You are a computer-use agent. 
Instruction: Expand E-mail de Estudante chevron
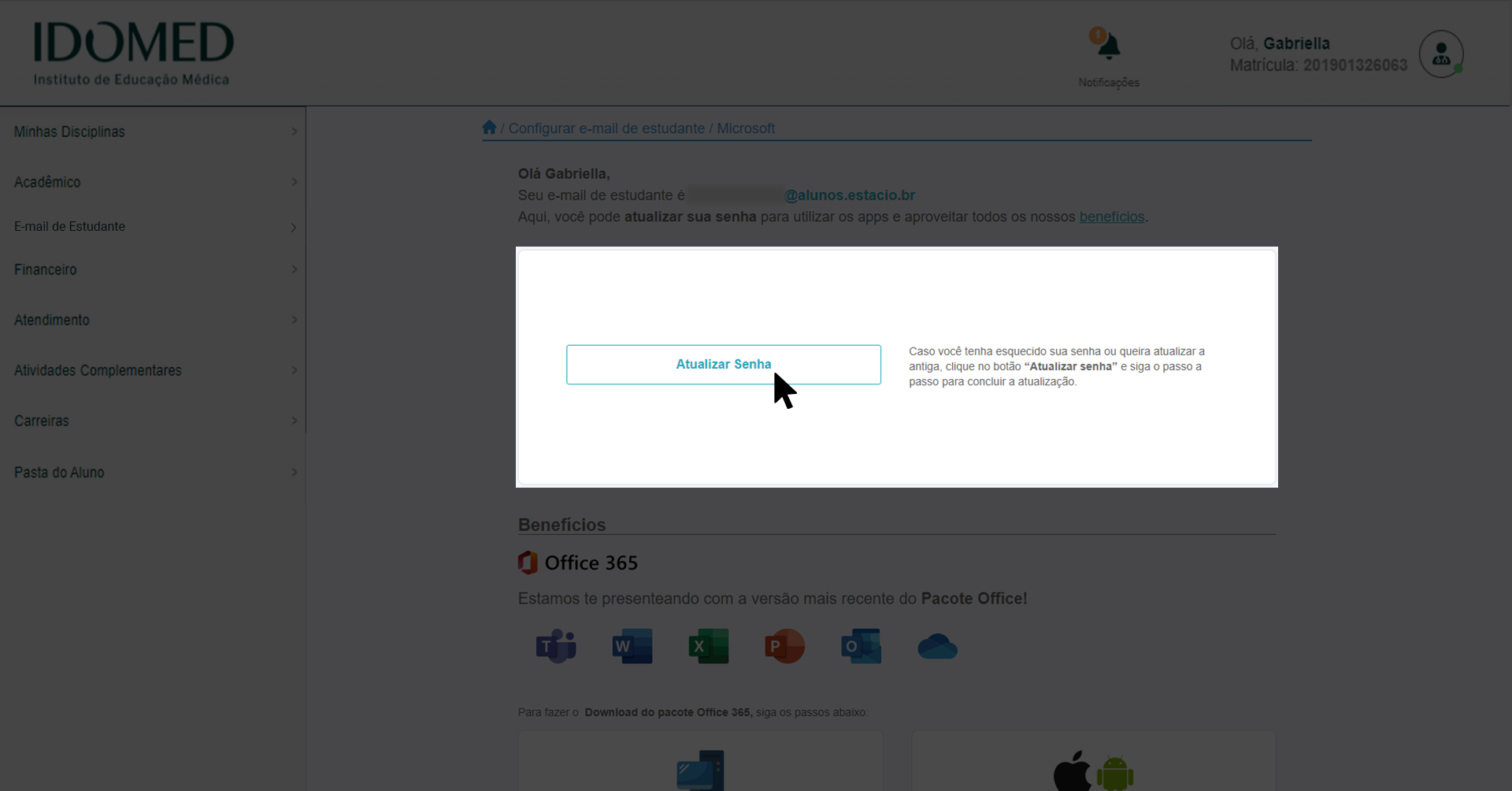pos(295,227)
